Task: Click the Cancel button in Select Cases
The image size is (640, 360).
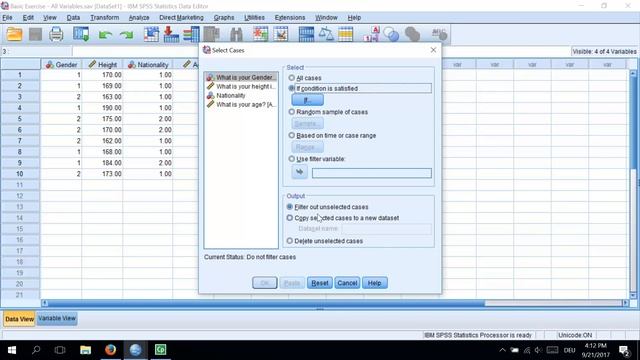Action: tap(347, 283)
